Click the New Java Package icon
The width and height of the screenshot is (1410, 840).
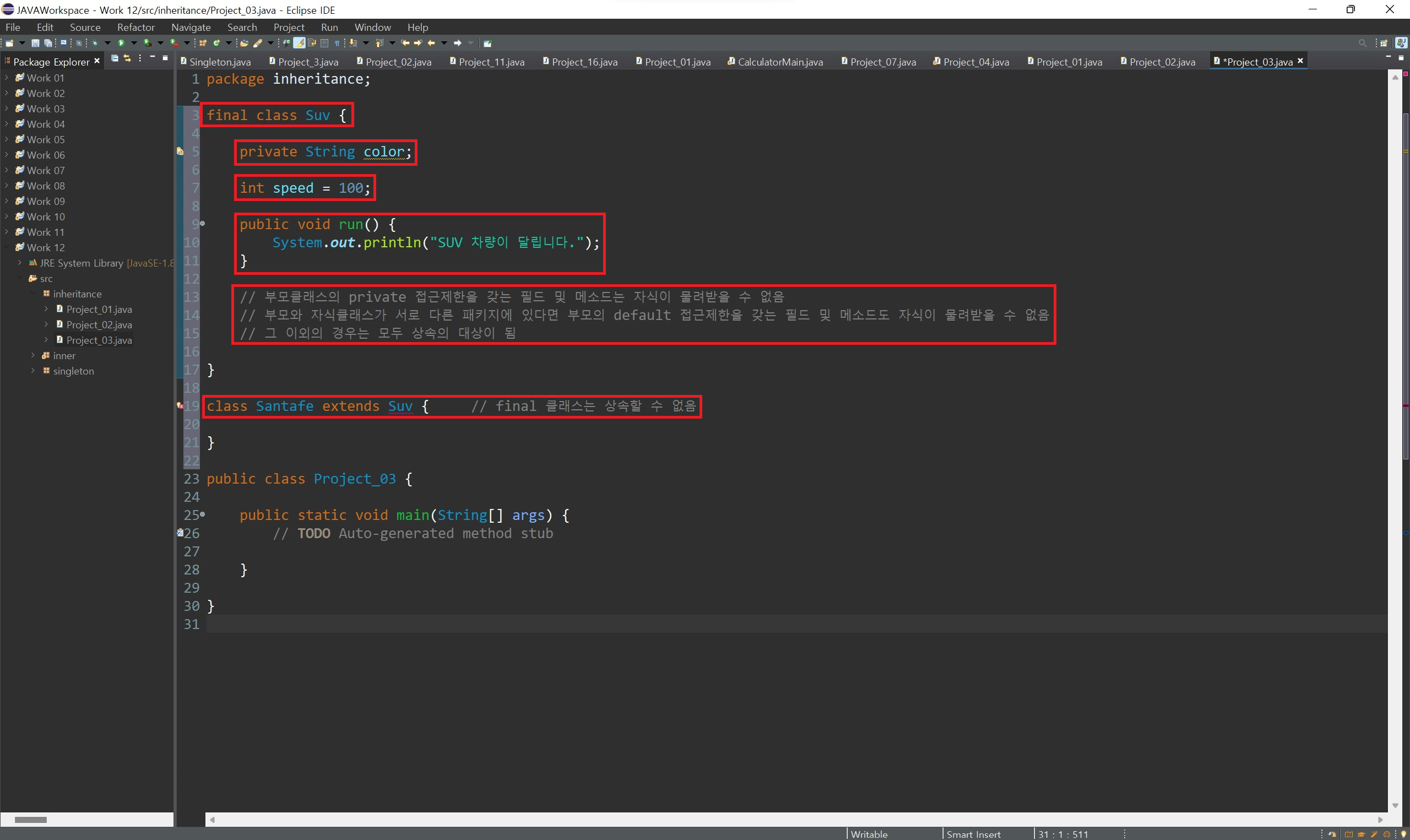[203, 43]
